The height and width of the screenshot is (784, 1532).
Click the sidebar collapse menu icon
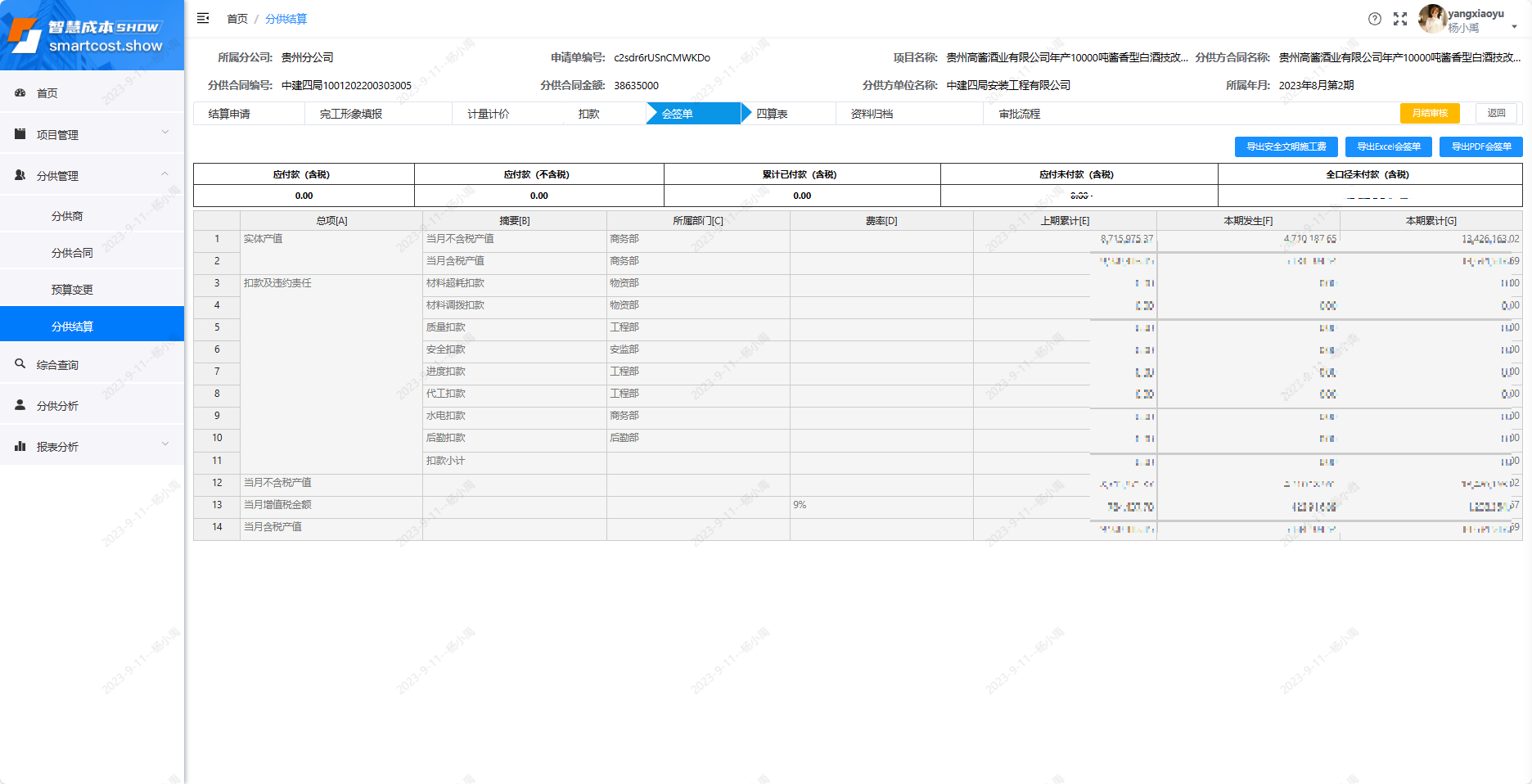(203, 18)
